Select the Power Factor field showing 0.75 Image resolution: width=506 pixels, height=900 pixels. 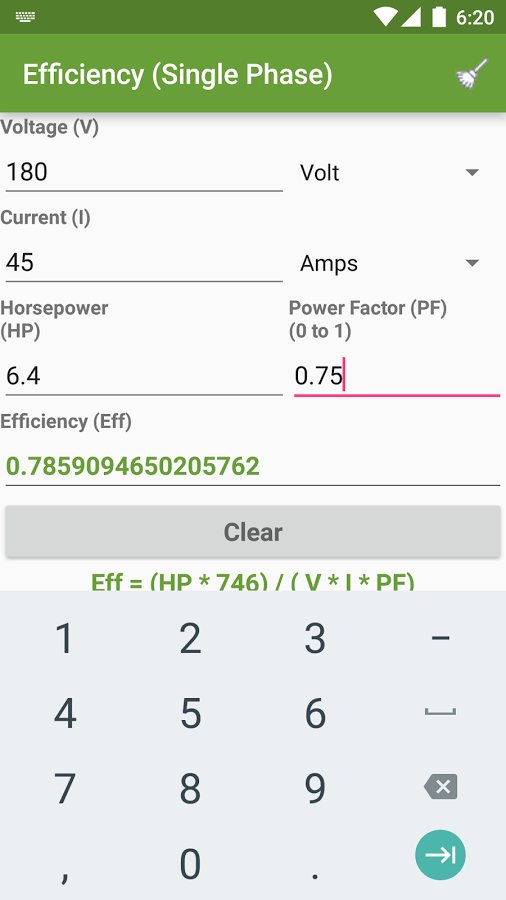point(397,376)
